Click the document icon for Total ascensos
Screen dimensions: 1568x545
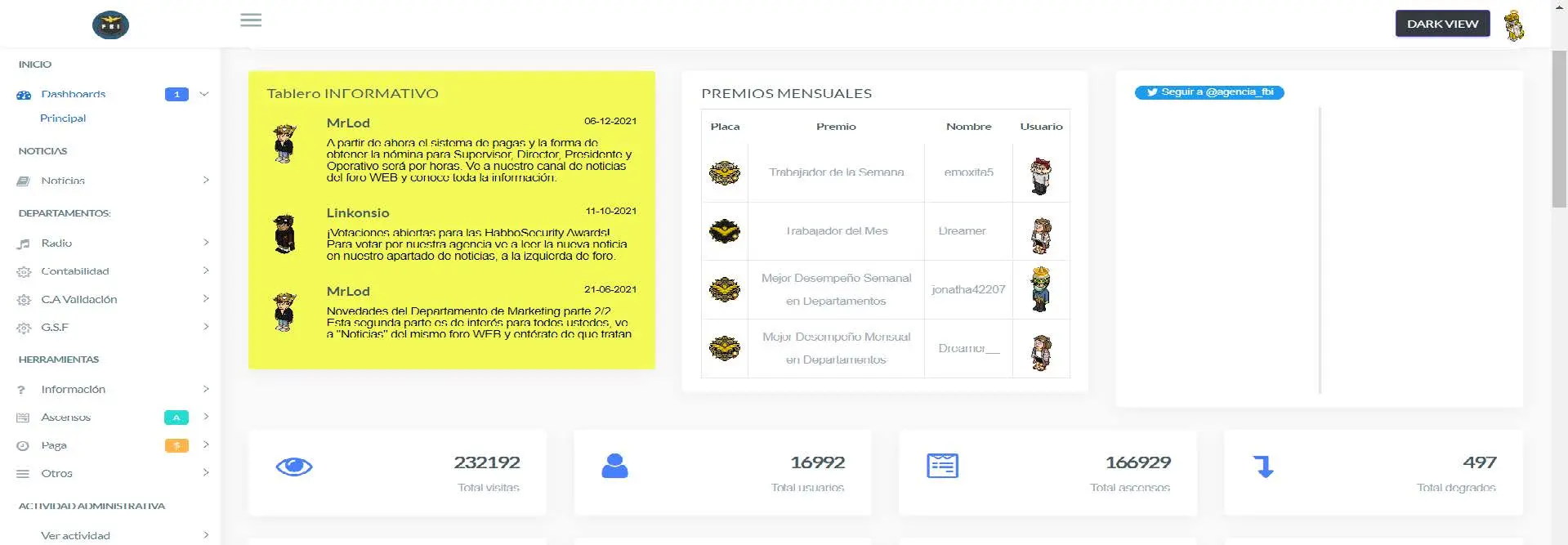tap(942, 466)
